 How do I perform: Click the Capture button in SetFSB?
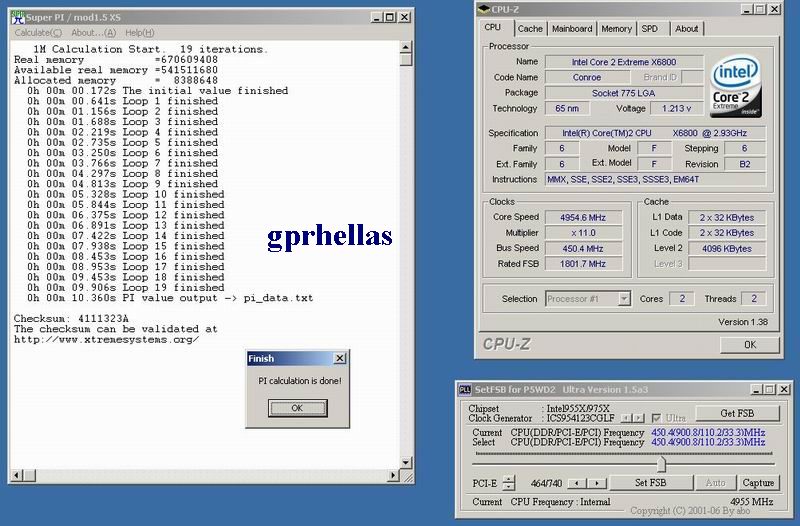tap(758, 483)
